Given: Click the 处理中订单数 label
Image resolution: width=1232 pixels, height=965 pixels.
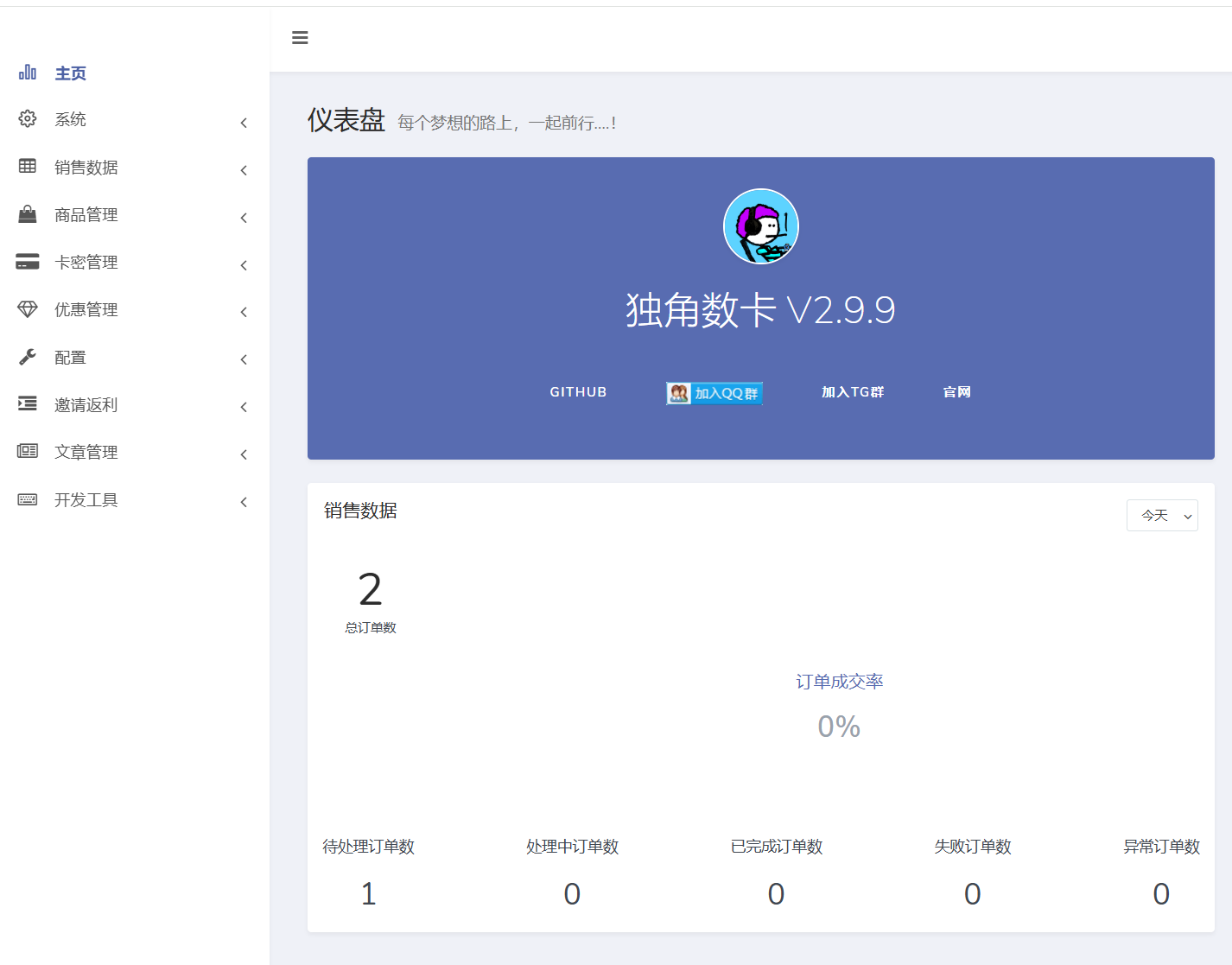Looking at the screenshot, I should click(573, 847).
